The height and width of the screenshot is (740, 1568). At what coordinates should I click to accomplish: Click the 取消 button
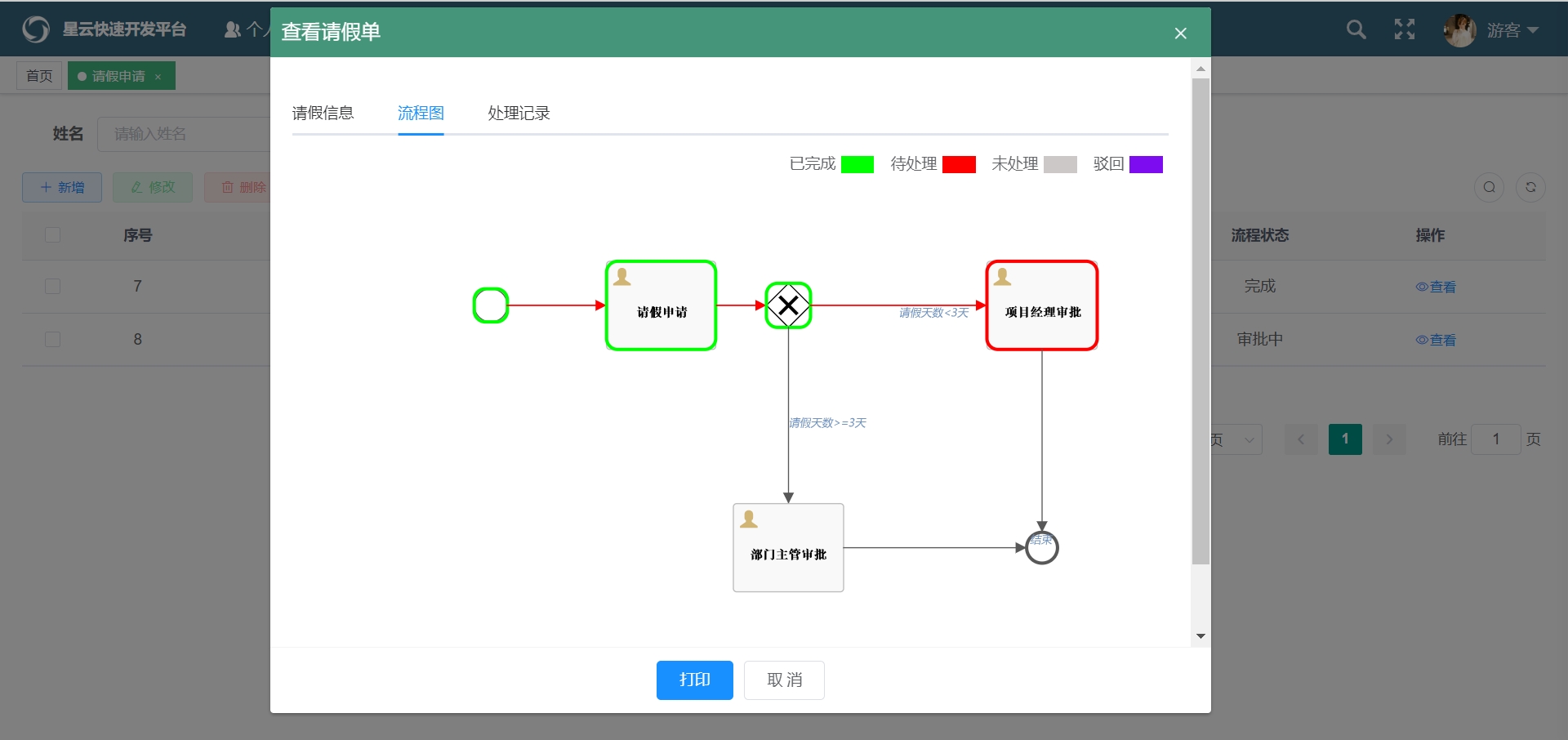pyautogui.click(x=784, y=680)
